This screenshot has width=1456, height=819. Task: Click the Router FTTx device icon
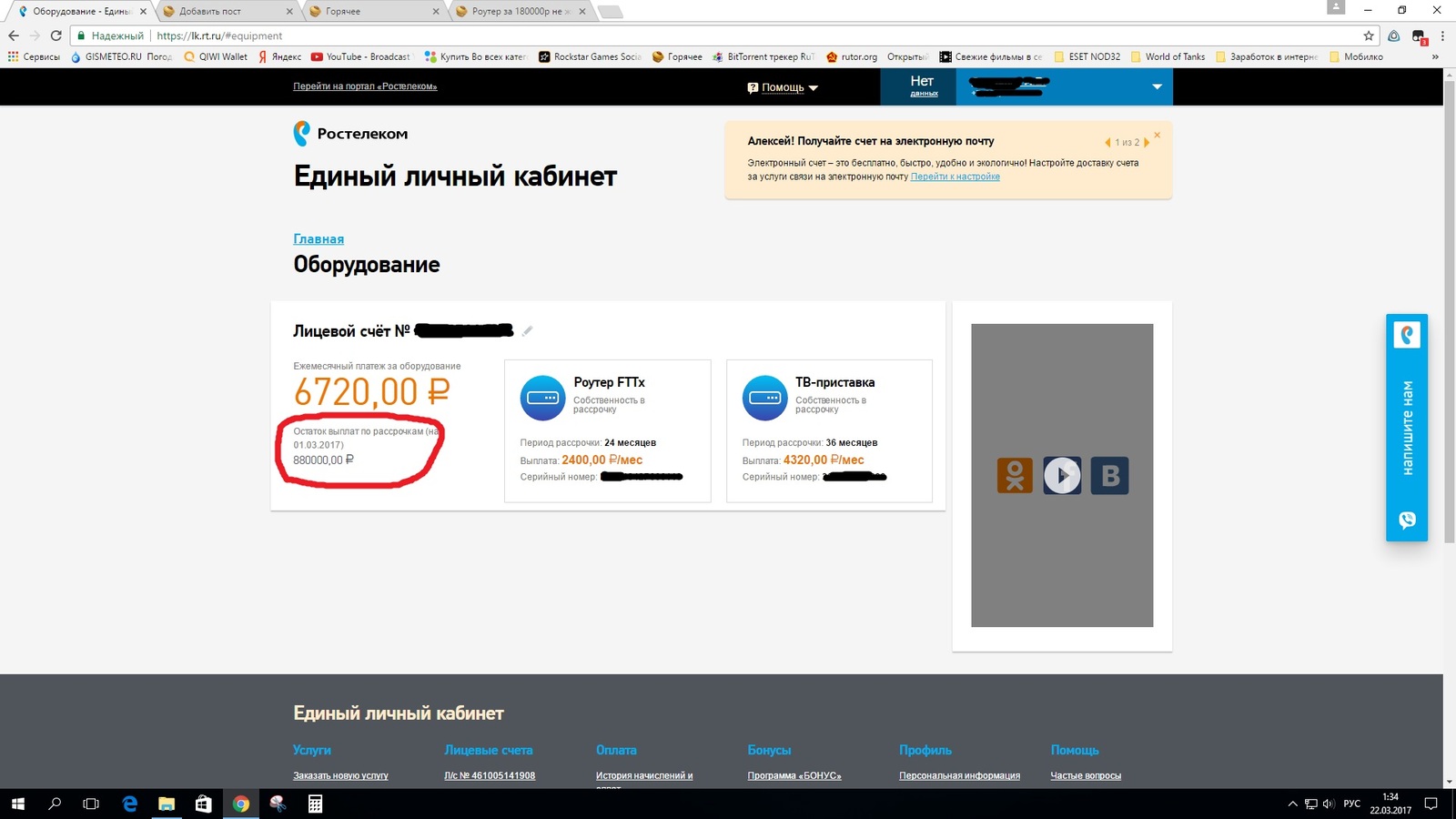[x=542, y=398]
